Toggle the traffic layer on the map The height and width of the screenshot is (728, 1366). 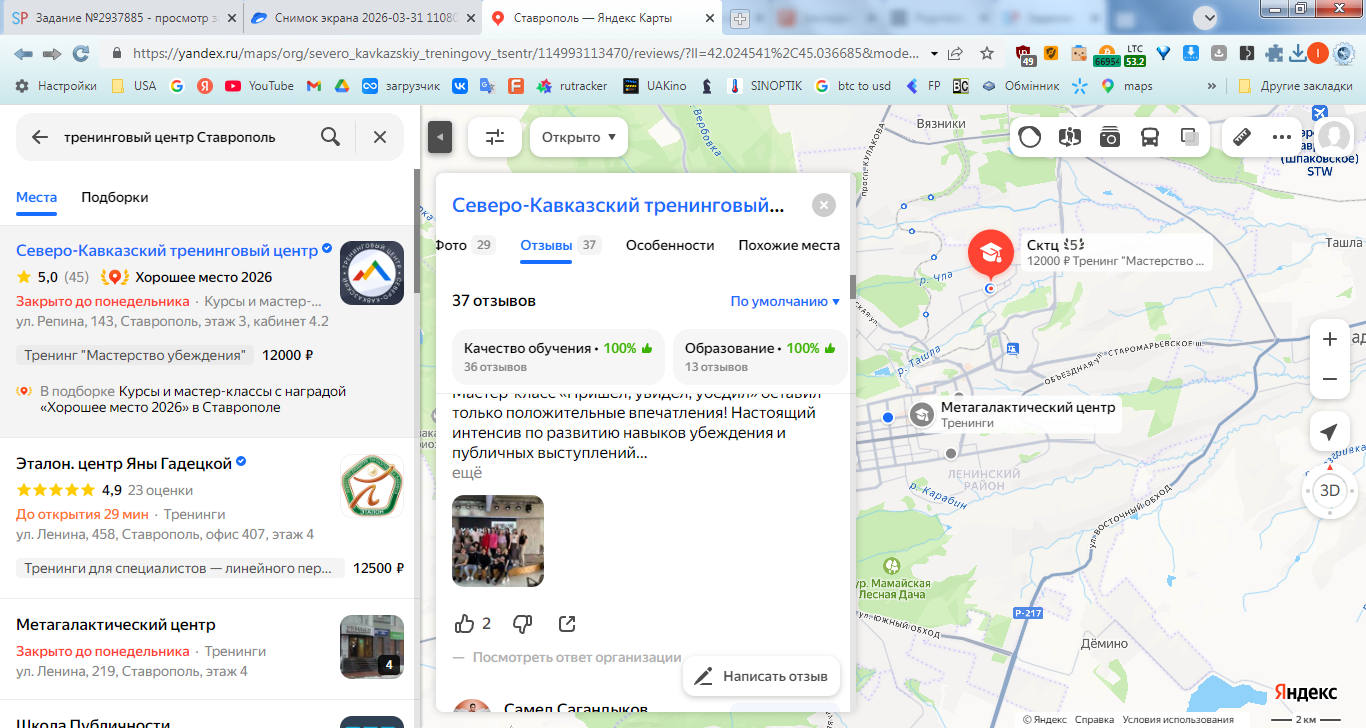tap(1030, 137)
